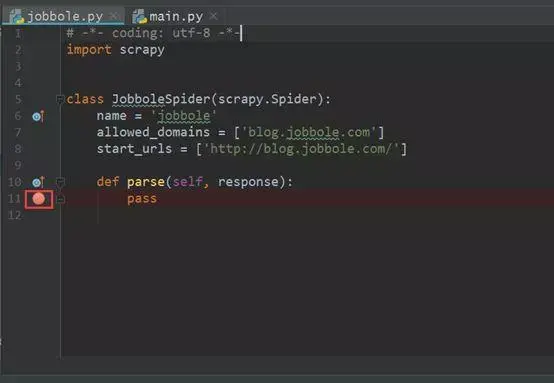This screenshot has height=383, width=554.
Task: Click line number 3 in the gutter
Action: point(18,66)
